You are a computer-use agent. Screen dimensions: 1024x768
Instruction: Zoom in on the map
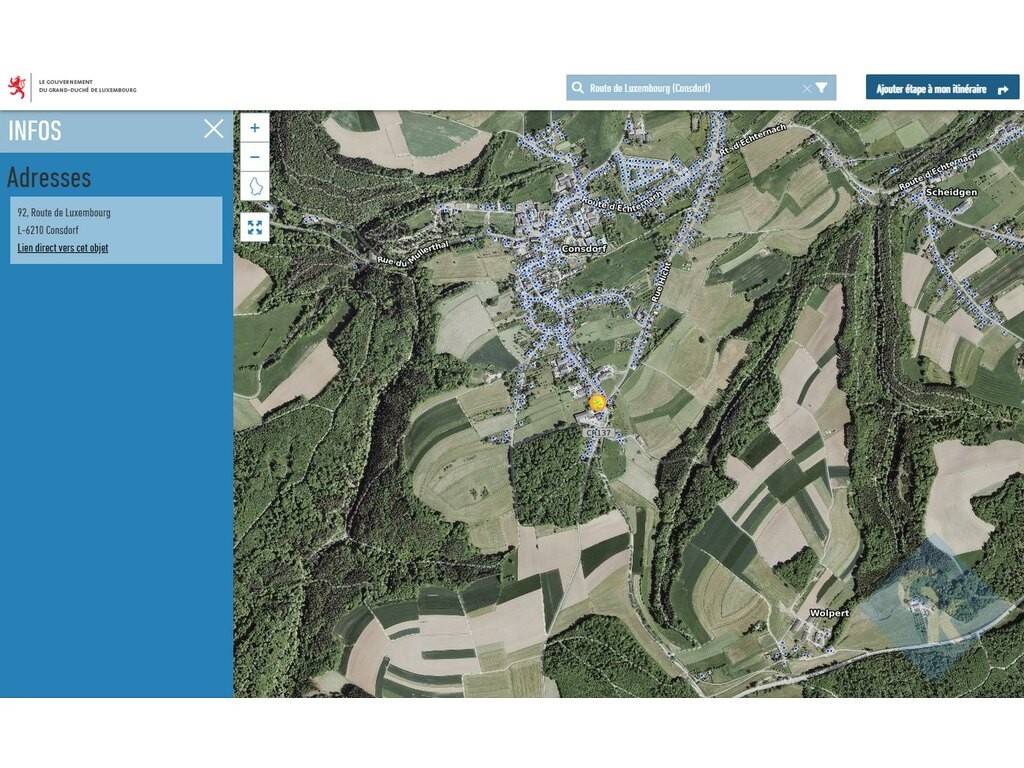point(255,128)
